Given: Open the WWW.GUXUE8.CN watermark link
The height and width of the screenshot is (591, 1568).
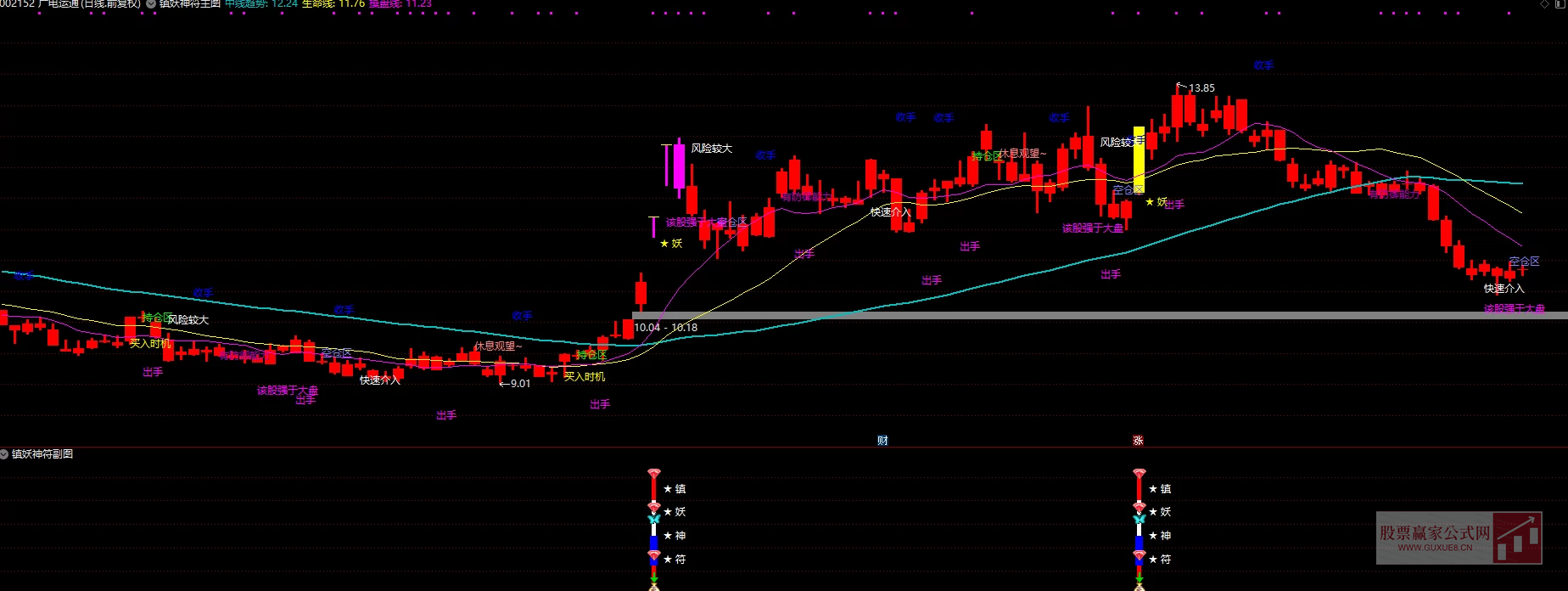Looking at the screenshot, I should [1435, 549].
